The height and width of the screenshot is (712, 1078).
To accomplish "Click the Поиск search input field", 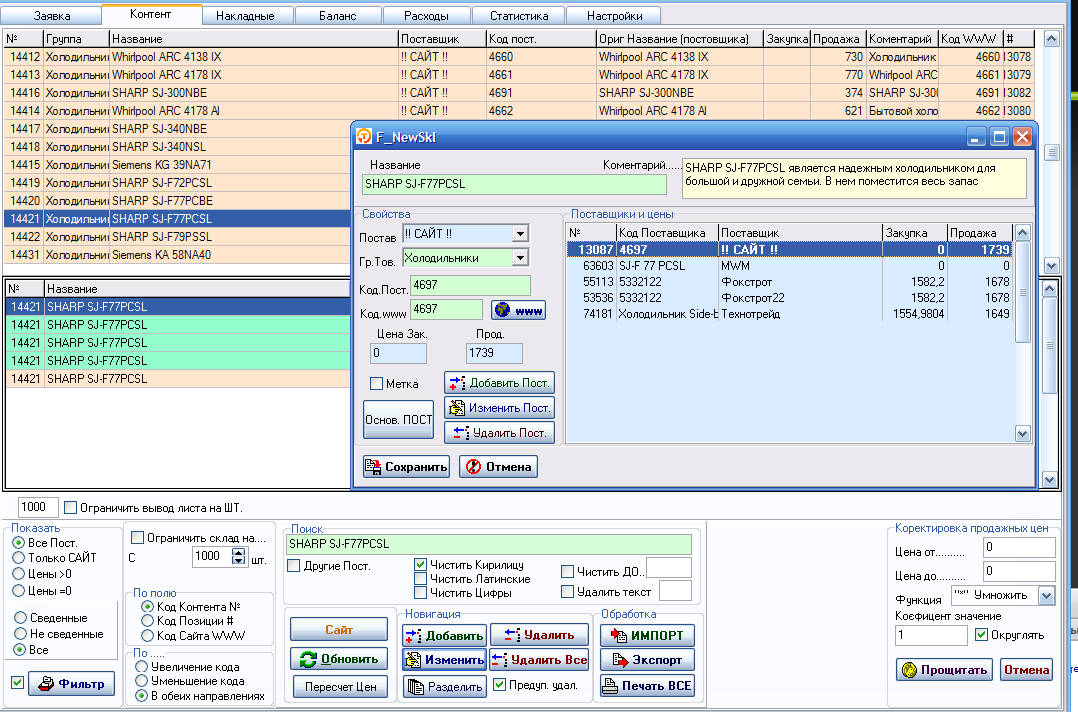I will (488, 544).
